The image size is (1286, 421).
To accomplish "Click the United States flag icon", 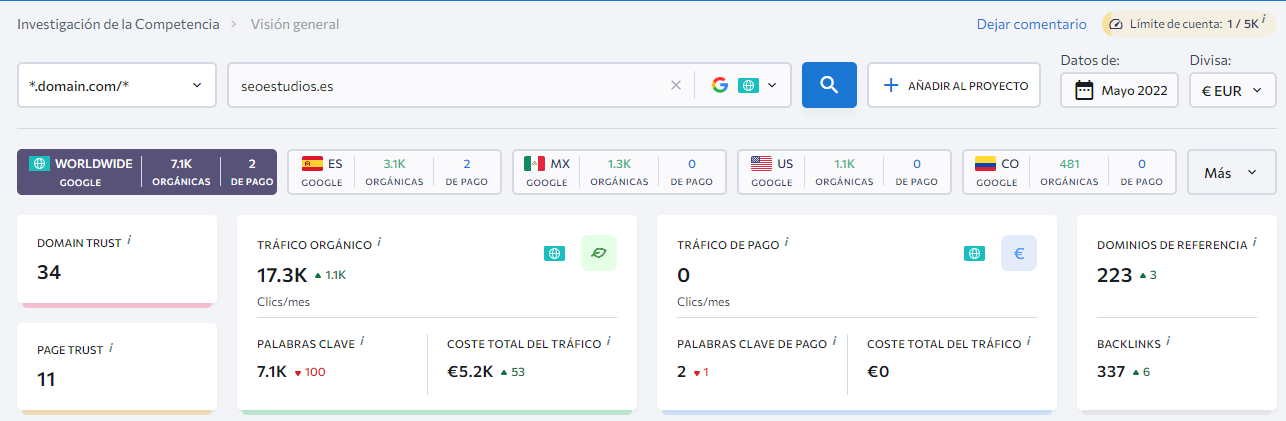I will click(x=761, y=164).
